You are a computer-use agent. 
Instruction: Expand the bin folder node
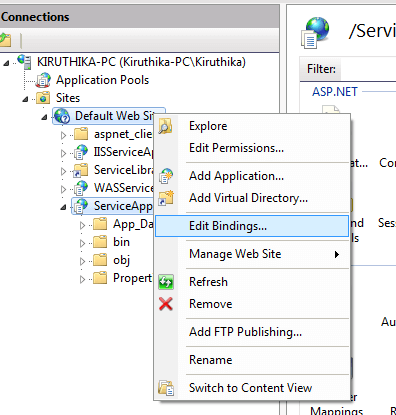(x=82, y=243)
